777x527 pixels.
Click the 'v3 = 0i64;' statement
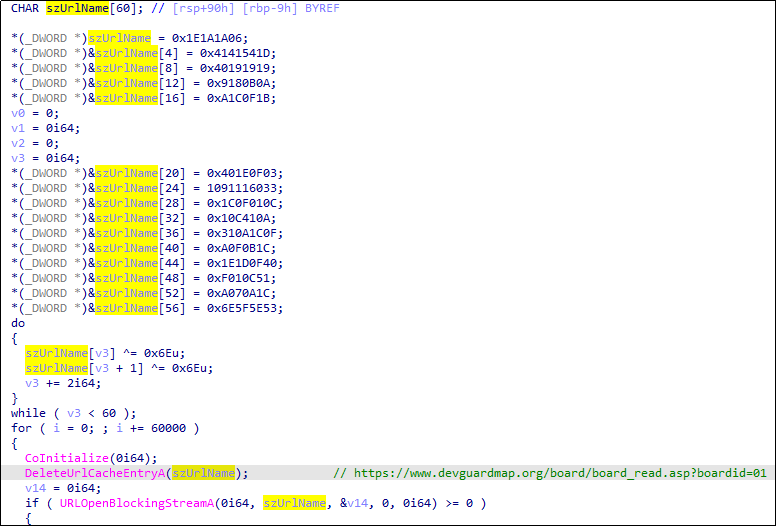[x=46, y=158]
